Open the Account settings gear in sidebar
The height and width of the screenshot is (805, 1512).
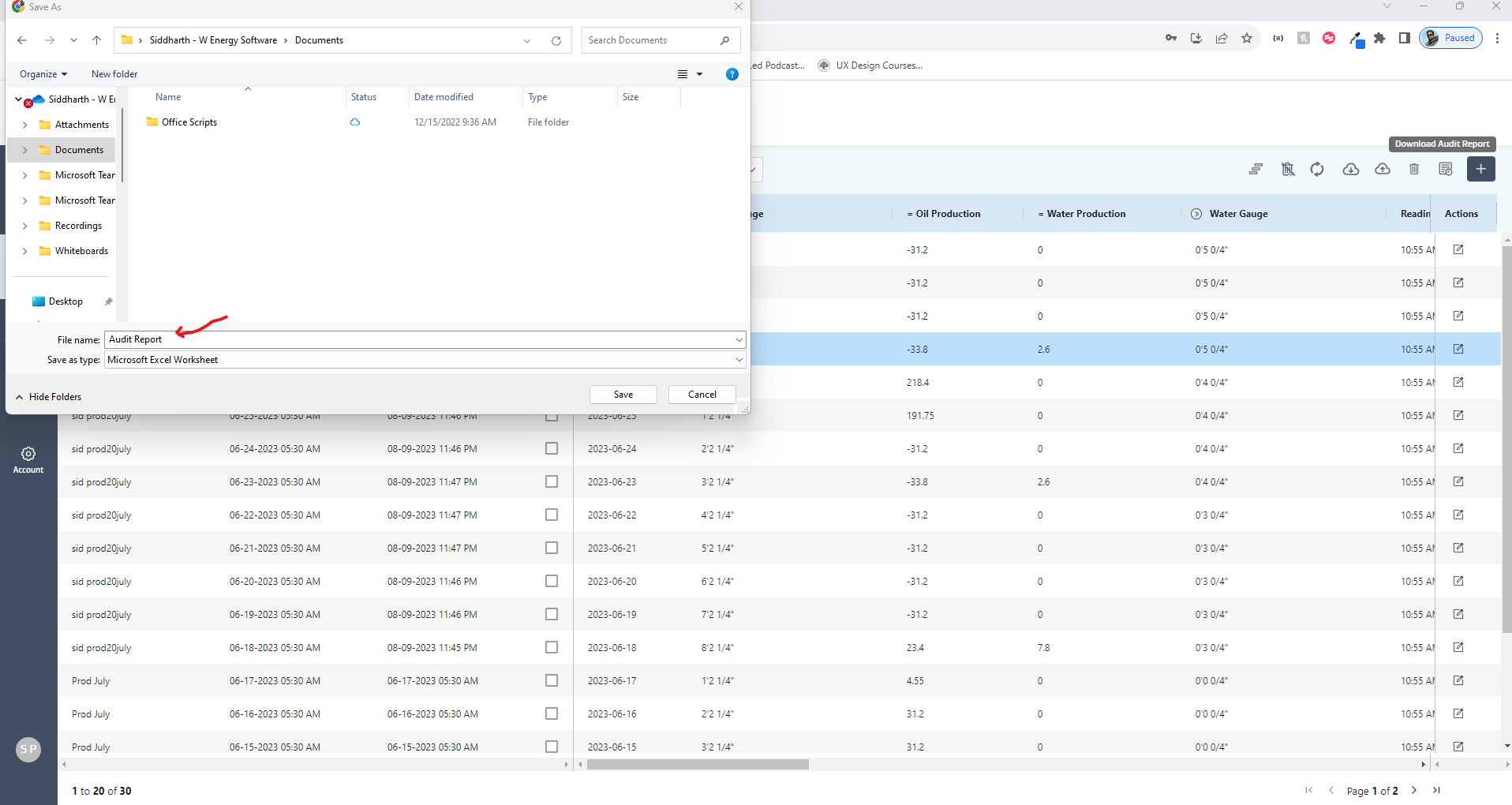28,455
